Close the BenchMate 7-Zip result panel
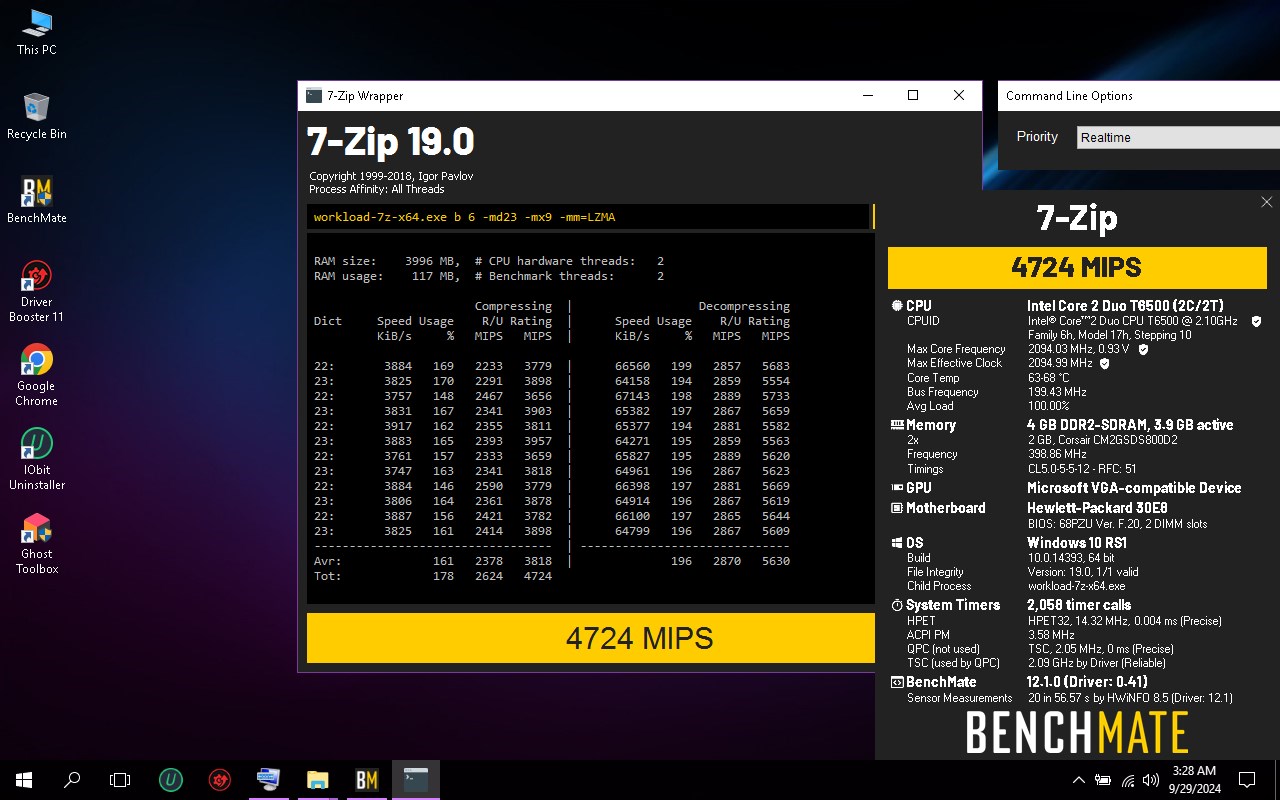This screenshot has height=800, width=1280. tap(1267, 202)
